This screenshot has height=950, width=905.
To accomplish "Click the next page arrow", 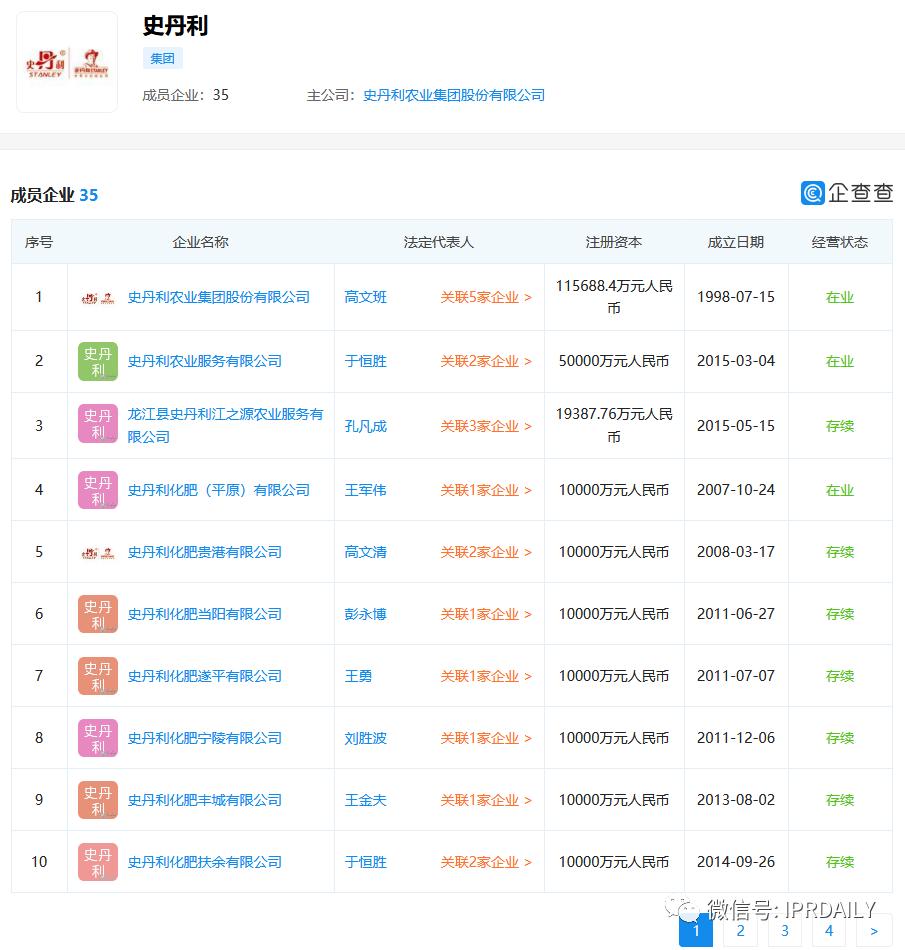I will click(873, 930).
